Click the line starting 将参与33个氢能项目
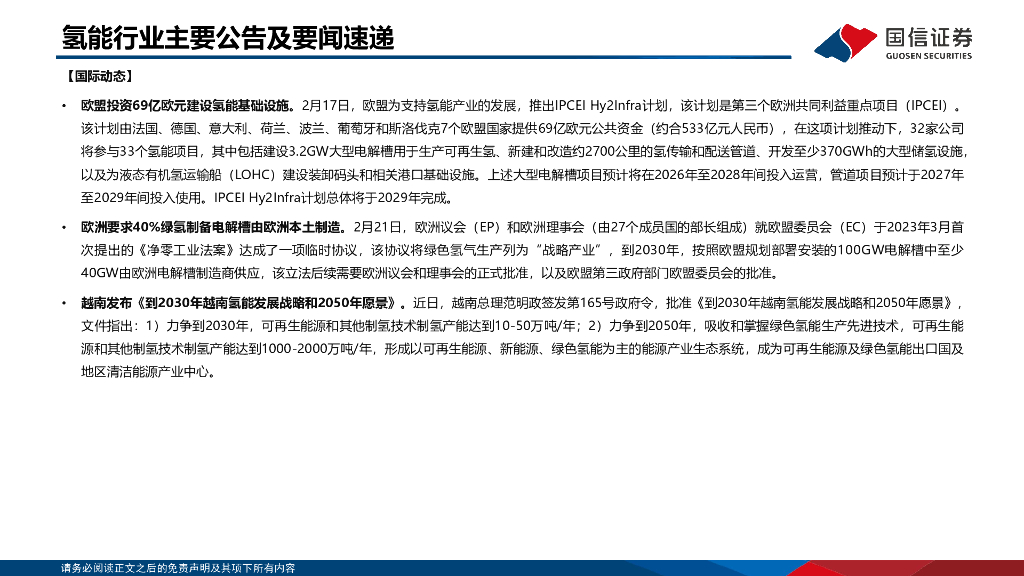 [x=524, y=152]
